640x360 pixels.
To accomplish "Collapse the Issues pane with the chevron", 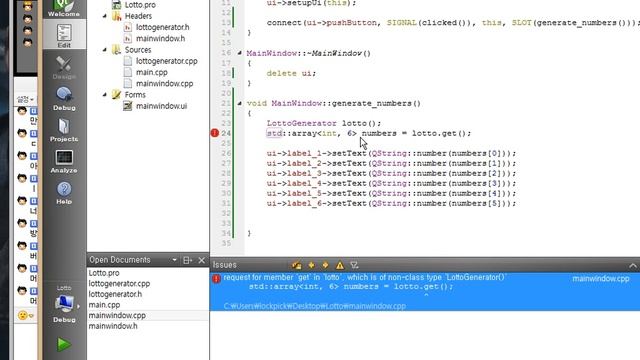I will [633, 266].
